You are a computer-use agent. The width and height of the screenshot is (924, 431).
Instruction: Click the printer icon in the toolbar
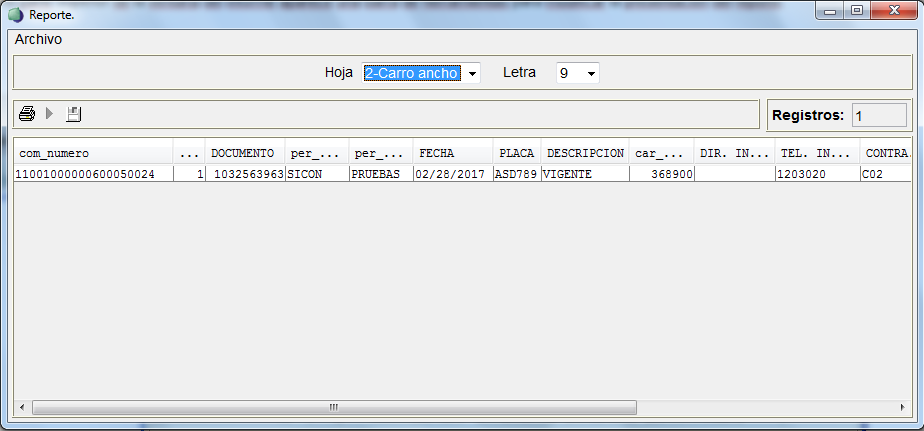click(27, 114)
